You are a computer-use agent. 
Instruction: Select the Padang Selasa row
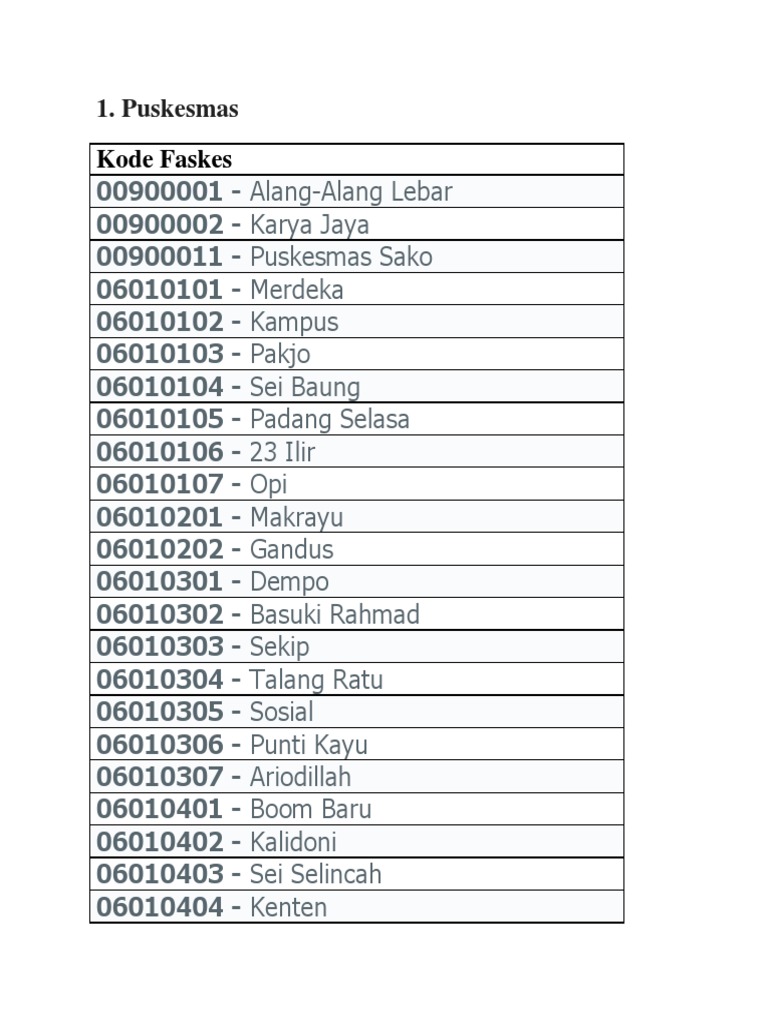tap(329, 419)
